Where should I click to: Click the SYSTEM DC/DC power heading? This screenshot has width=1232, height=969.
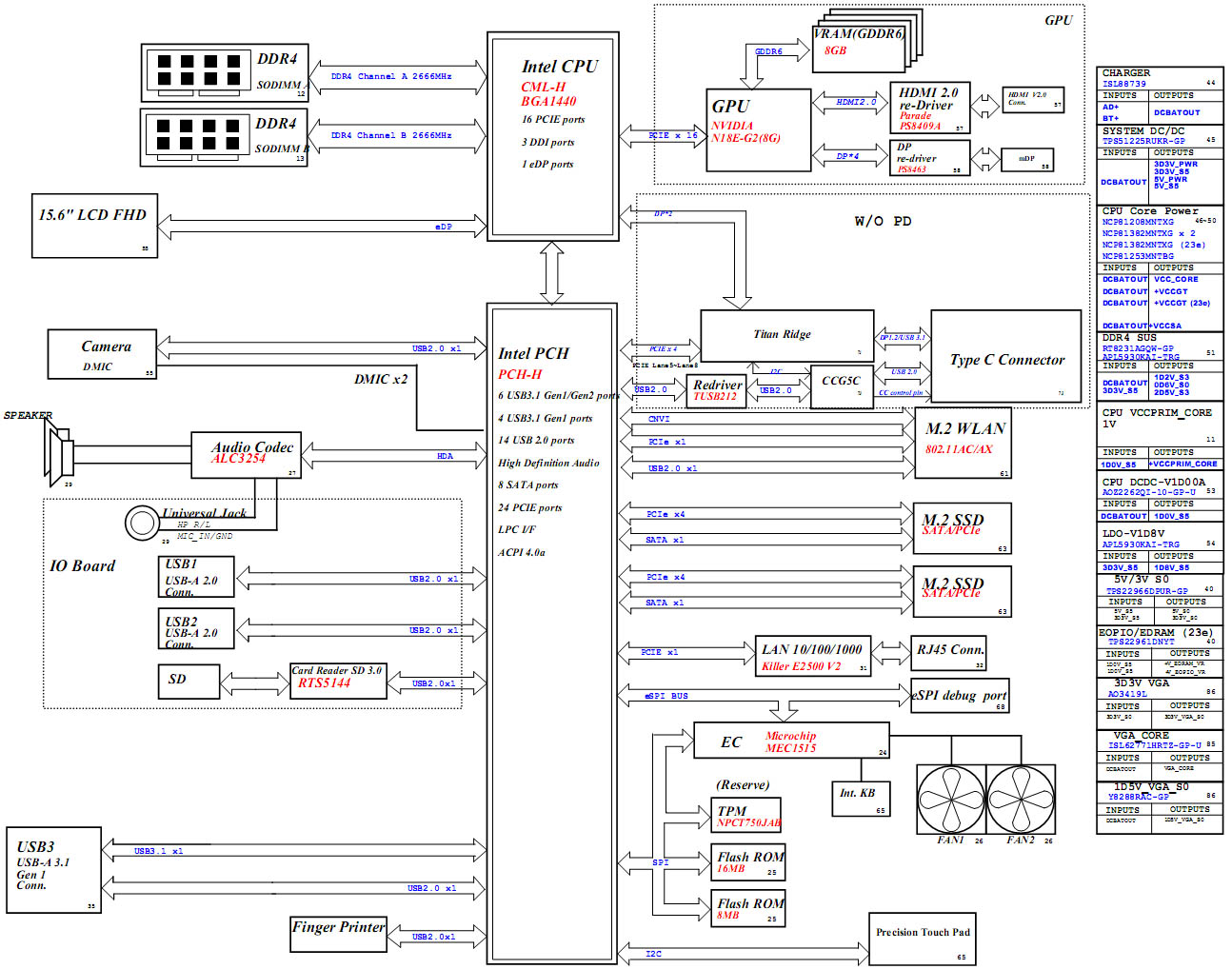click(1143, 130)
